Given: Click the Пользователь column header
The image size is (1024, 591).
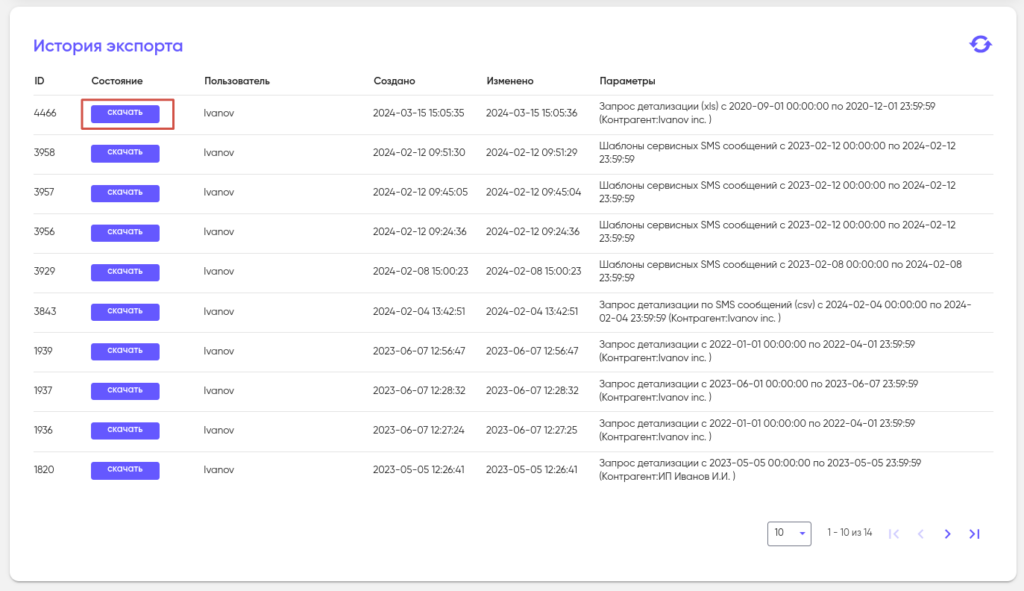Looking at the screenshot, I should (237, 80).
